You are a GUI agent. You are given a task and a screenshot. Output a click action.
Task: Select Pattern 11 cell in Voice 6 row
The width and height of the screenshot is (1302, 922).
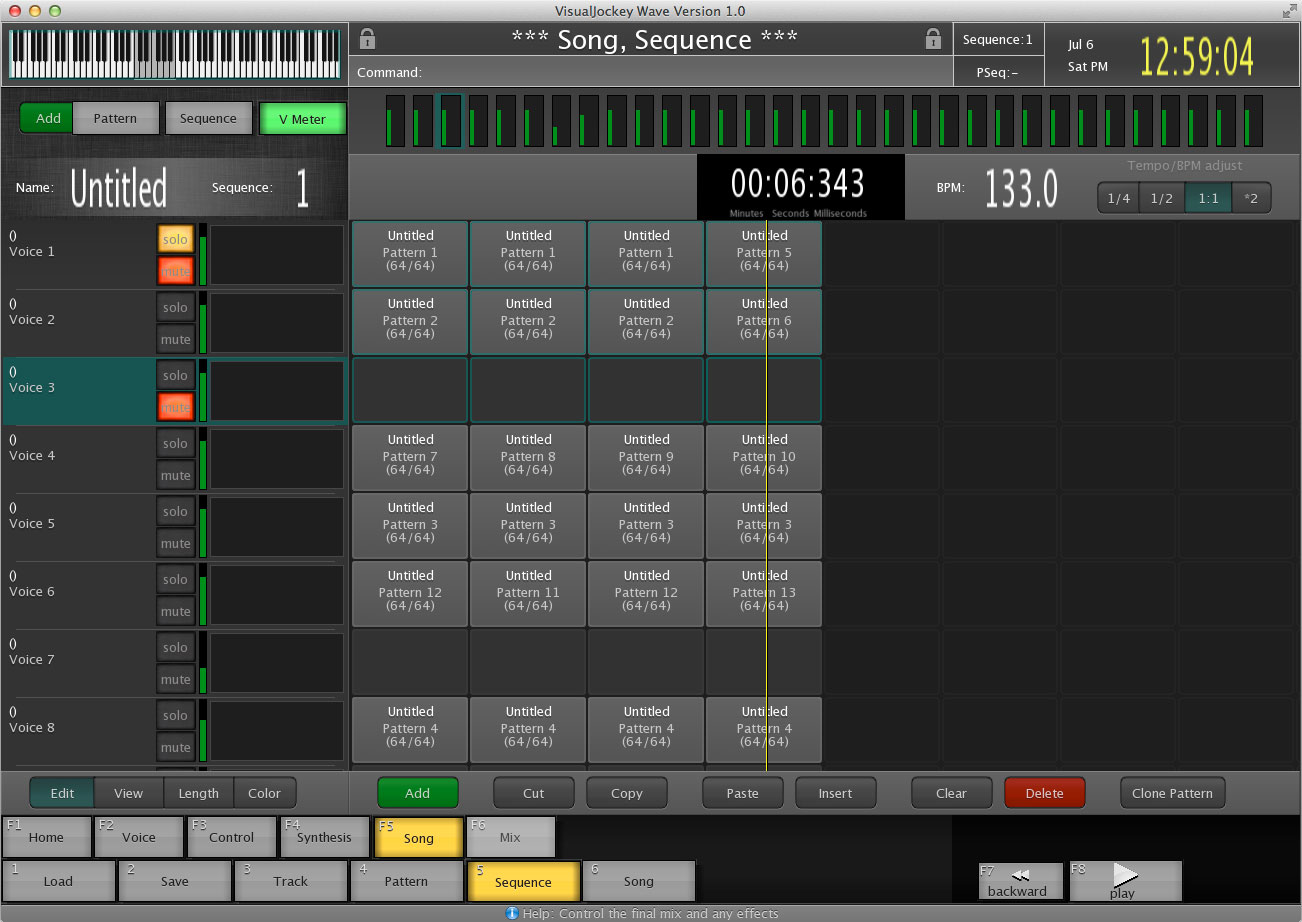[x=529, y=594]
